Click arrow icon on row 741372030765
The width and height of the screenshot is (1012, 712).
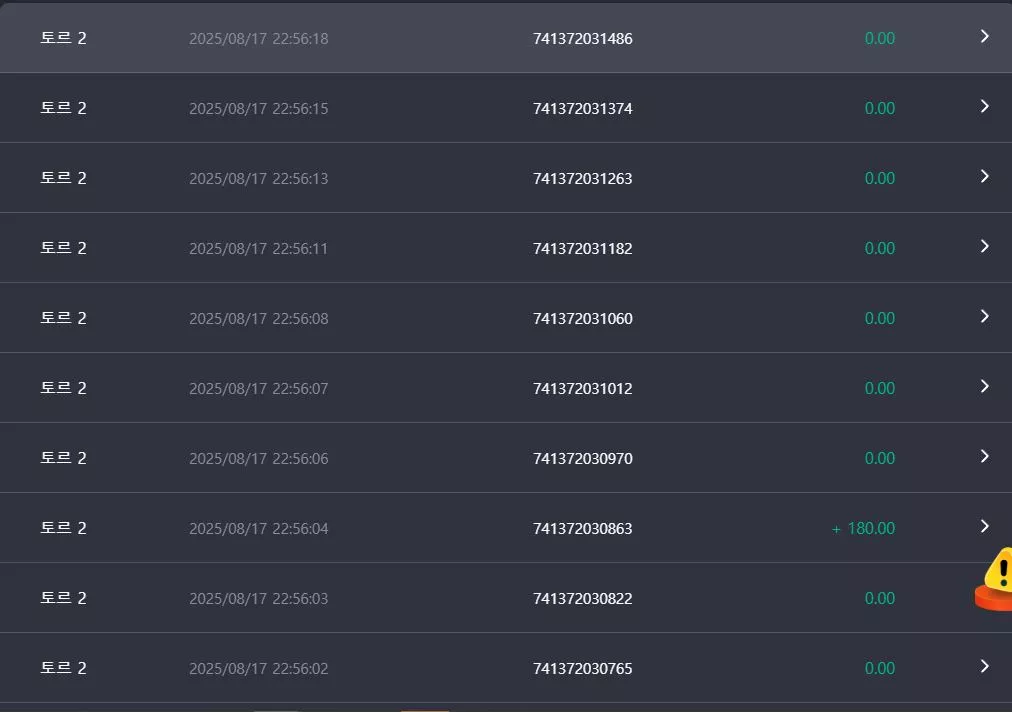coord(984,667)
